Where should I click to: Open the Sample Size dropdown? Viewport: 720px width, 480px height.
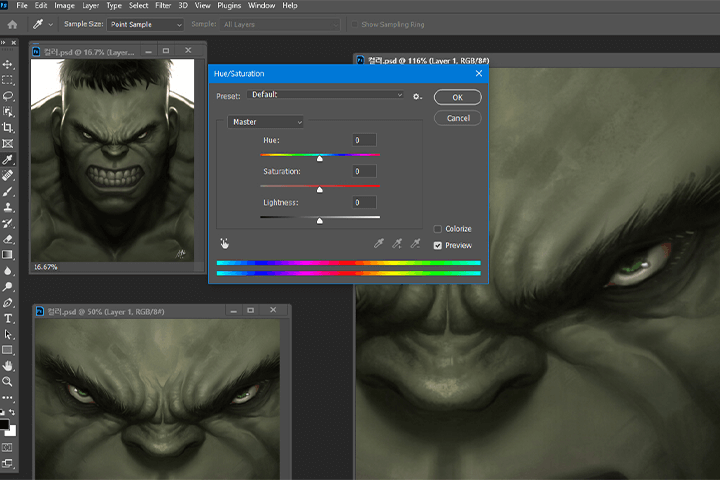click(146, 24)
